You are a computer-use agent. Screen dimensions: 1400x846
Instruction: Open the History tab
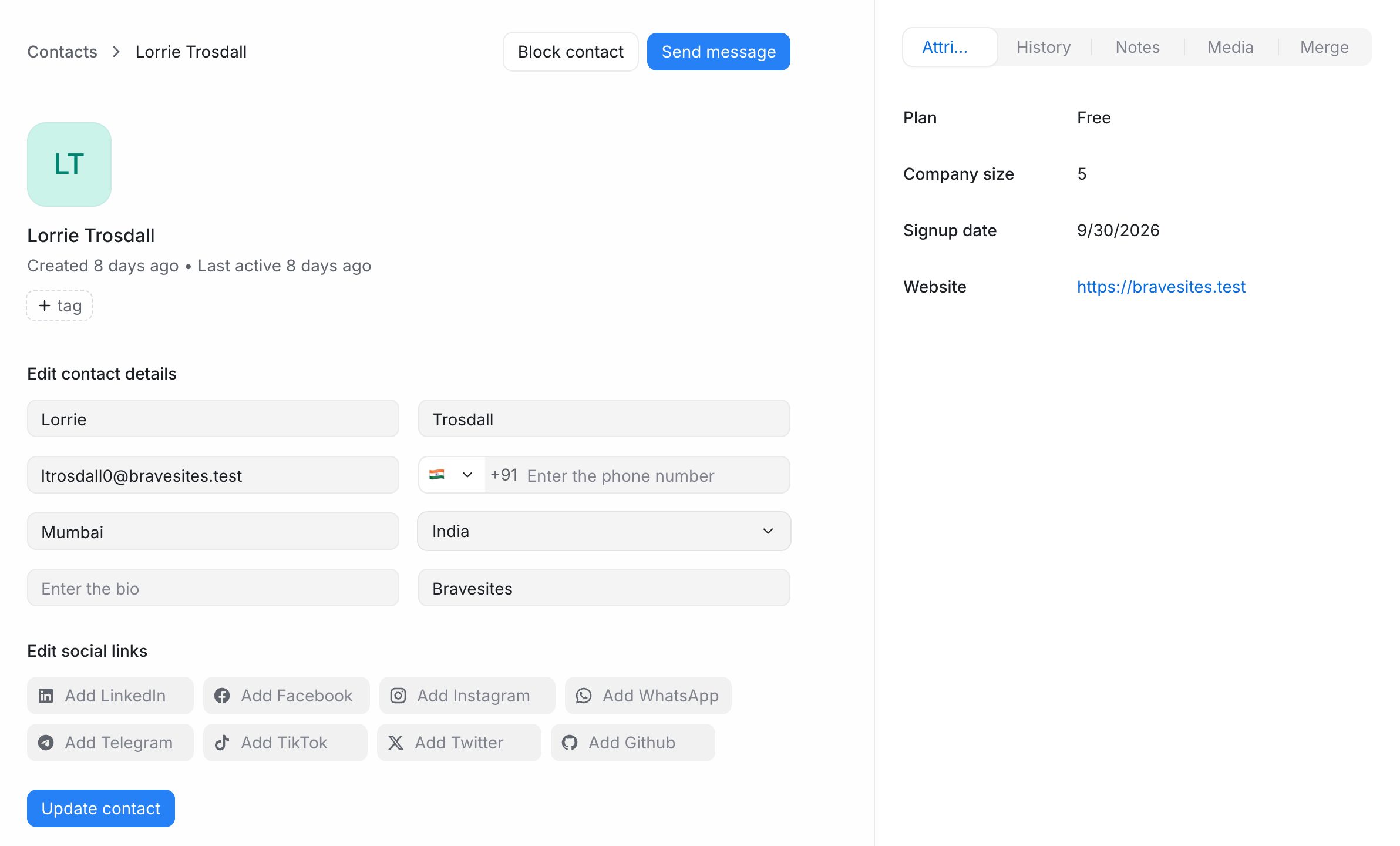pos(1044,47)
